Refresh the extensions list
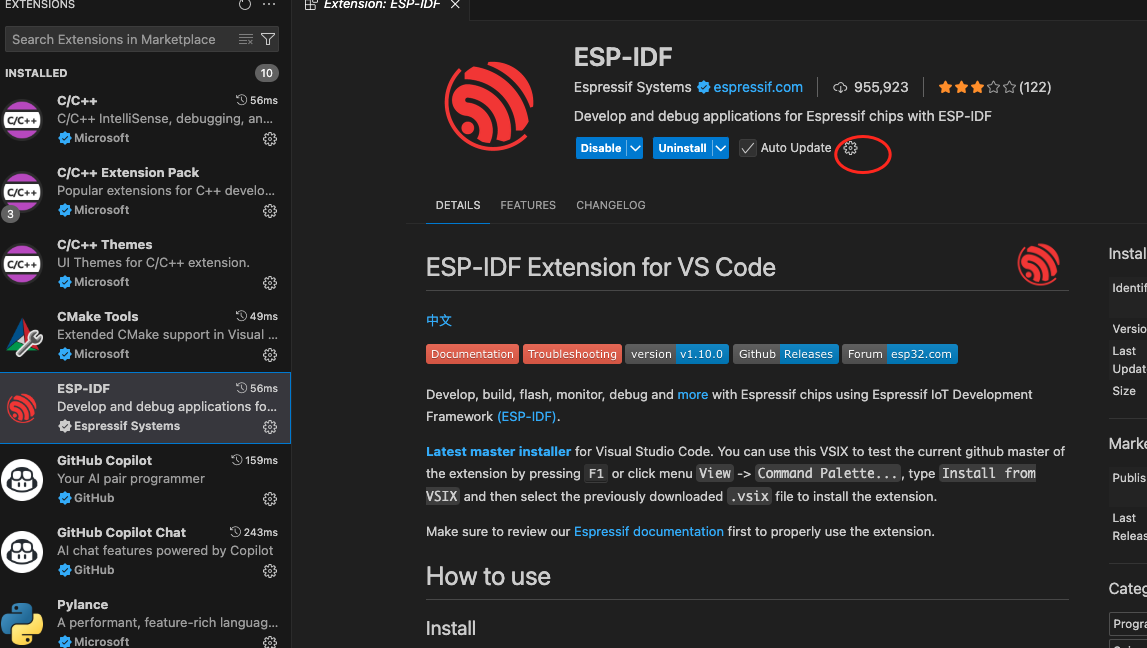Viewport: 1147px width, 648px height. [244, 4]
